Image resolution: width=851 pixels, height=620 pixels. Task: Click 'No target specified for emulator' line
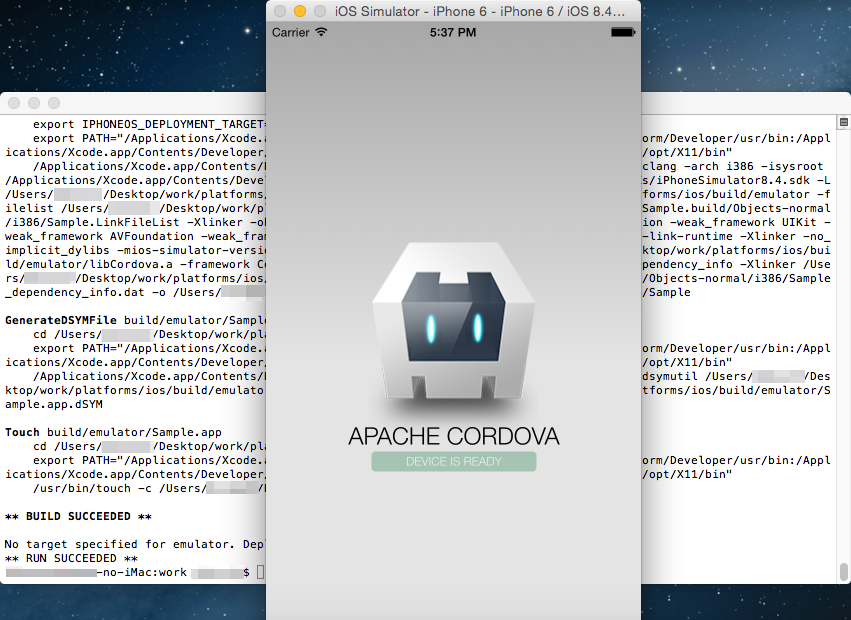[135, 544]
